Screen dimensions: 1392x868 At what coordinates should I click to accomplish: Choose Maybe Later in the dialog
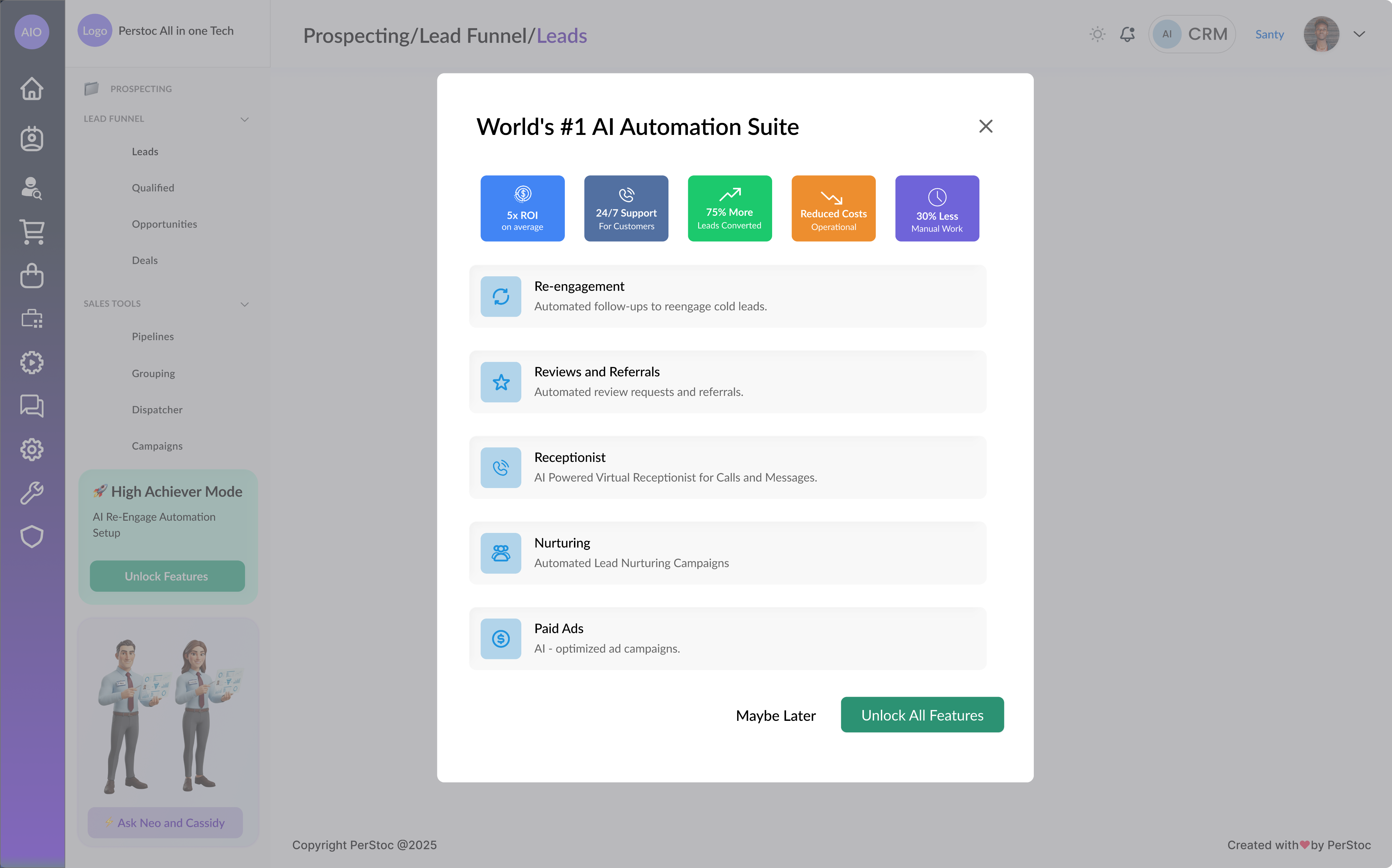click(x=776, y=715)
